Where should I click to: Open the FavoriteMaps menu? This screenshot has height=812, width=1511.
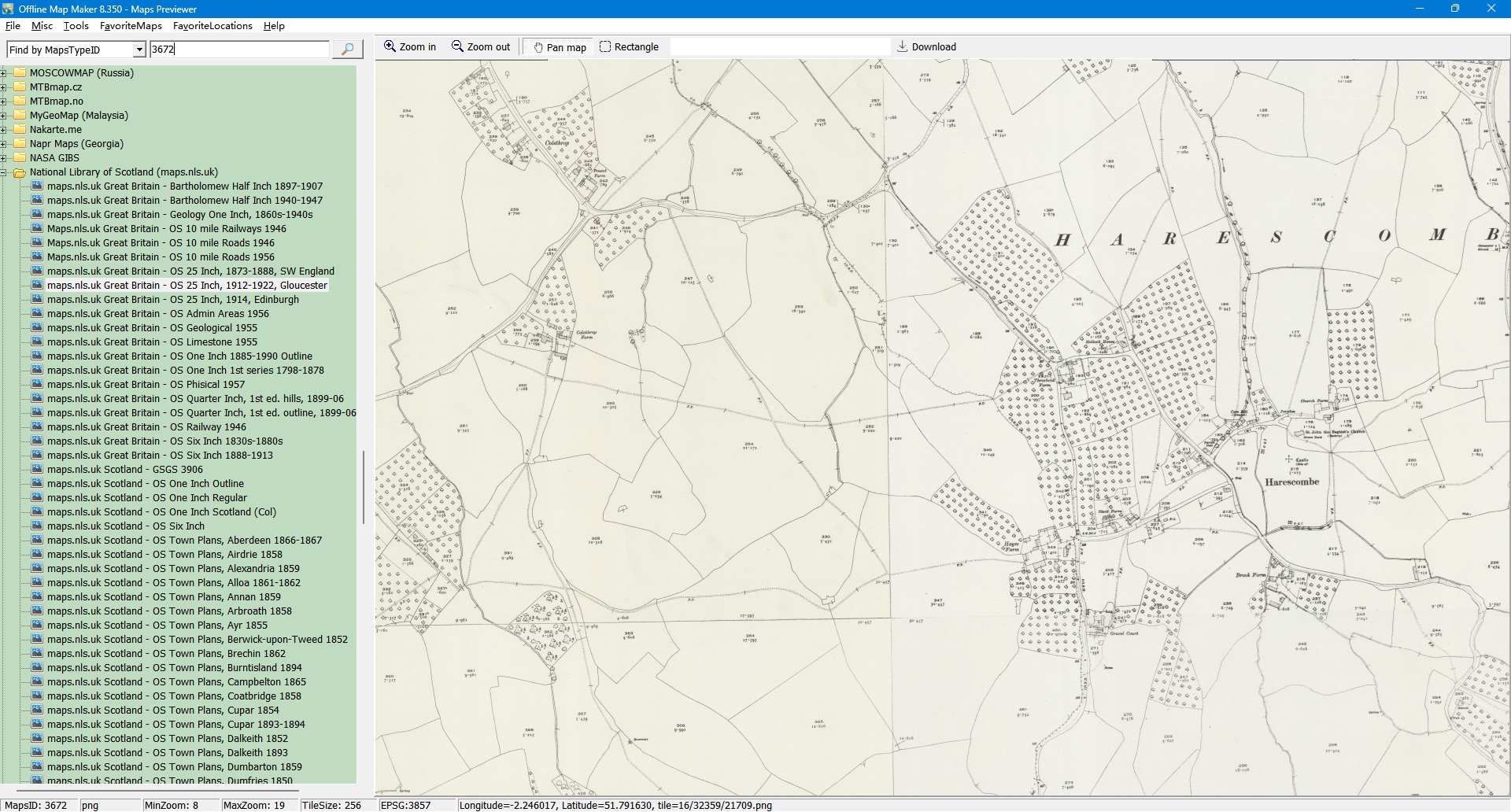click(131, 26)
